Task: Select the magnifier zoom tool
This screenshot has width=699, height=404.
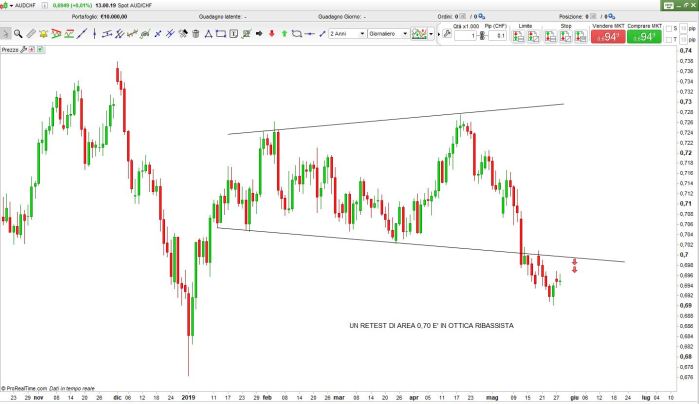Action: click(x=19, y=33)
